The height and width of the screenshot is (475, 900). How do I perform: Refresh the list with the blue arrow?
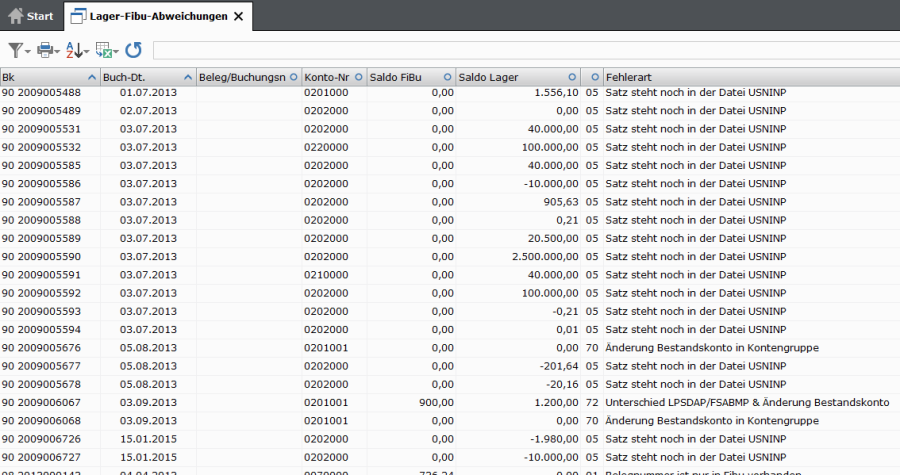[133, 50]
